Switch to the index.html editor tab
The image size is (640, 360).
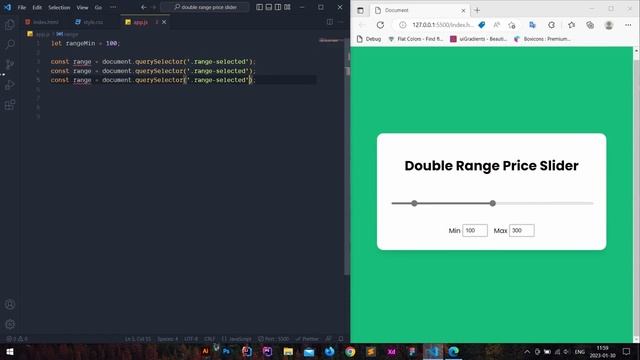pos(42,22)
